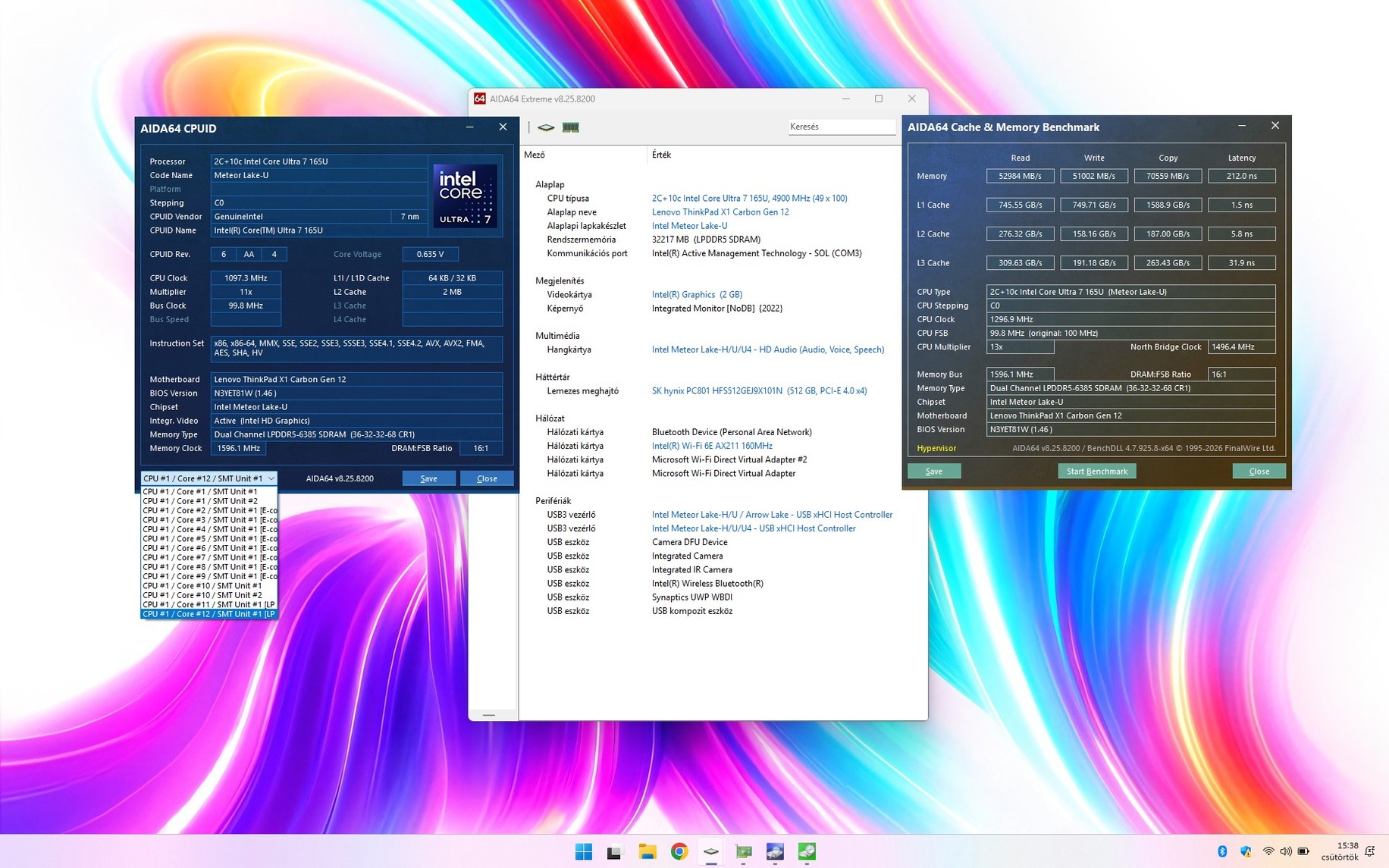Viewport: 1389px width, 868px height.
Task: Click the Mező column header
Action: [535, 155]
